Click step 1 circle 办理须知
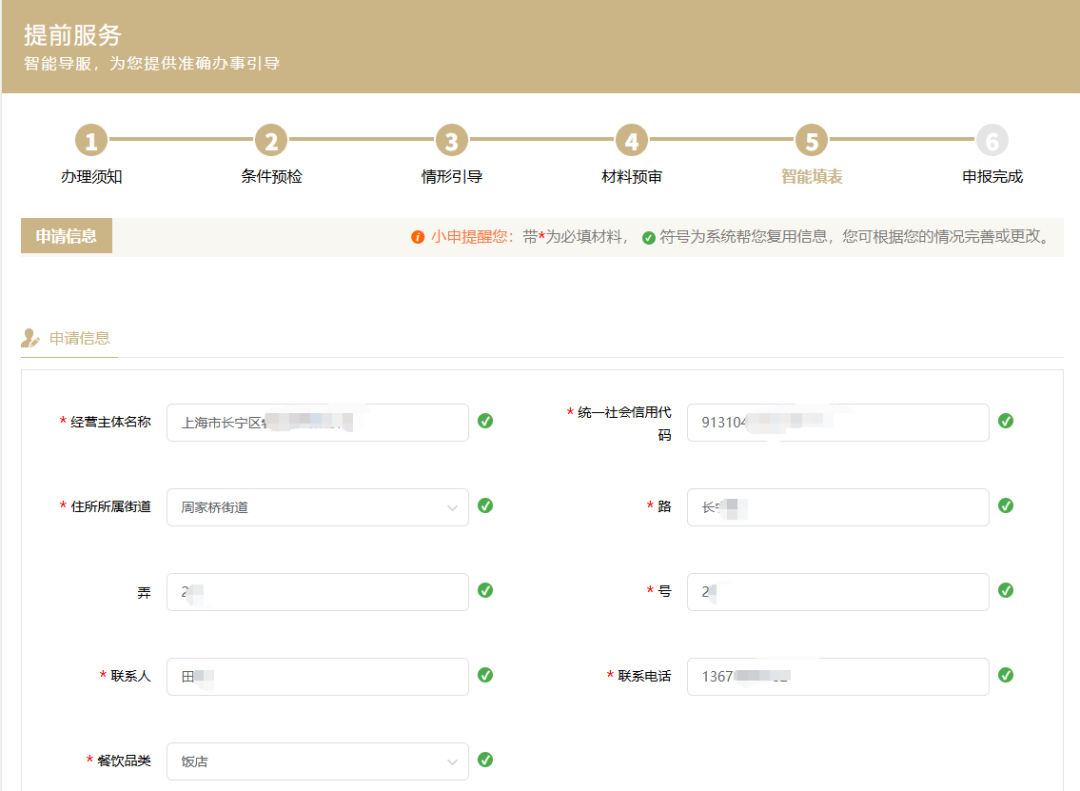Image resolution: width=1080 pixels, height=791 pixels. (x=91, y=141)
